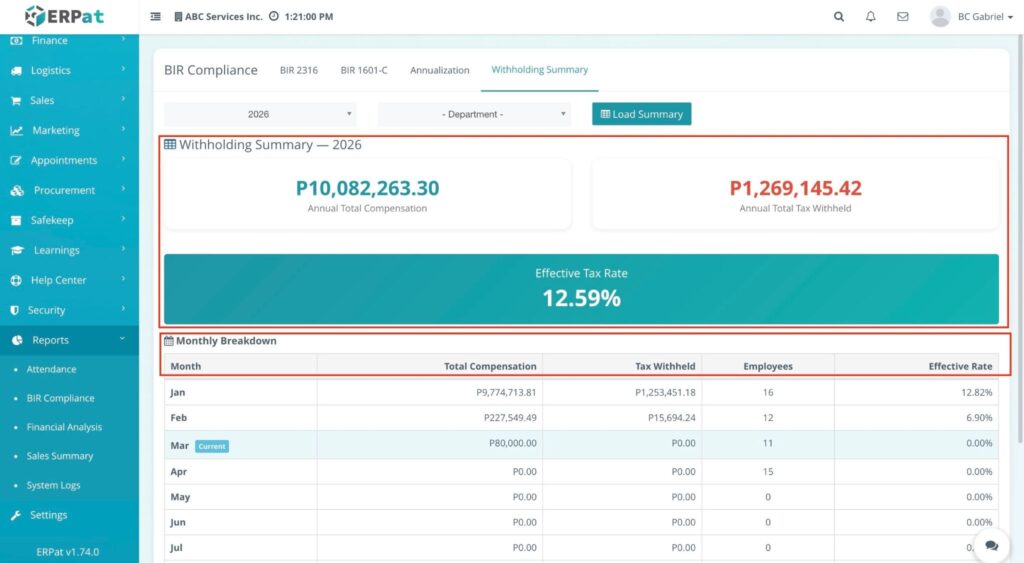Click the Load Summary button

[x=641, y=114]
